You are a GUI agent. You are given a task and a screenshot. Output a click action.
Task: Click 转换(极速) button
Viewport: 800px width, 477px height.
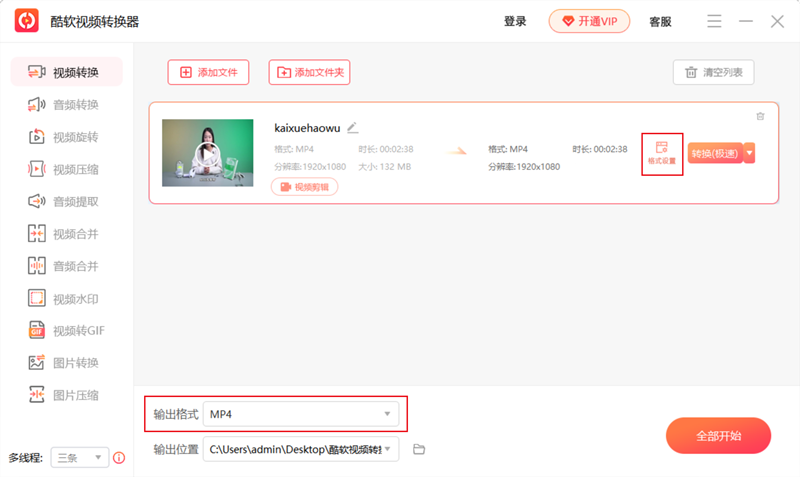[x=715, y=153]
